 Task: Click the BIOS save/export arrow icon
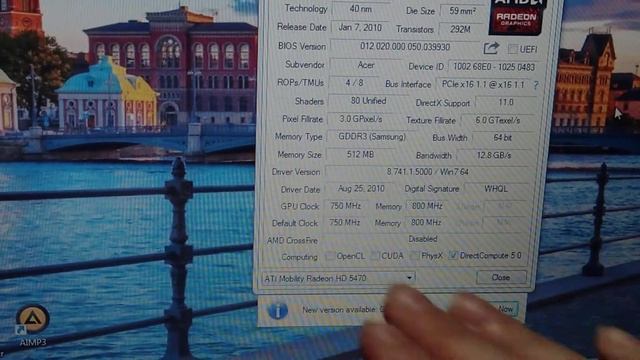tap(491, 48)
